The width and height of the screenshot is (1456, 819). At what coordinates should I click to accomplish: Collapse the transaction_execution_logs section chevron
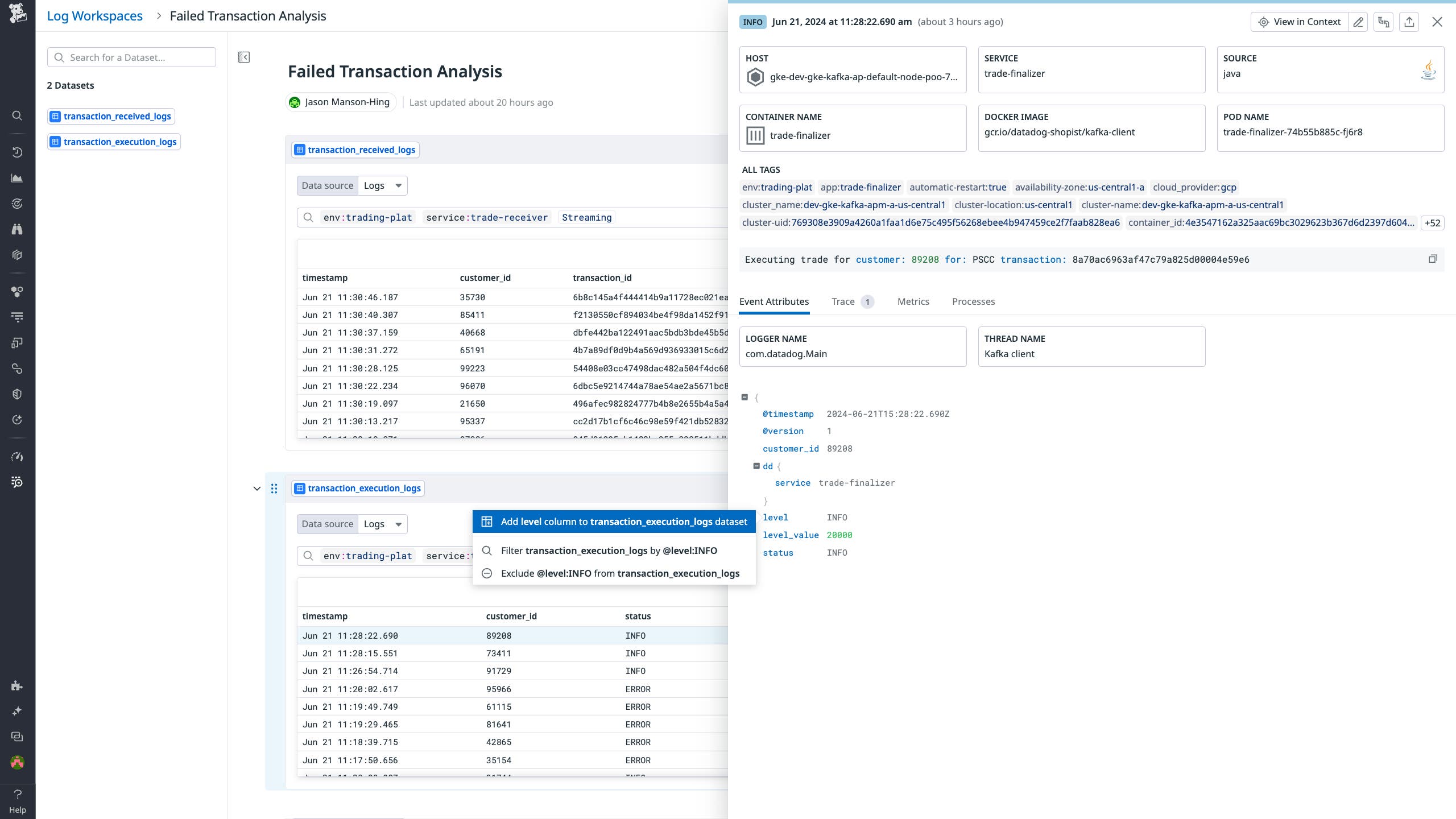[256, 488]
